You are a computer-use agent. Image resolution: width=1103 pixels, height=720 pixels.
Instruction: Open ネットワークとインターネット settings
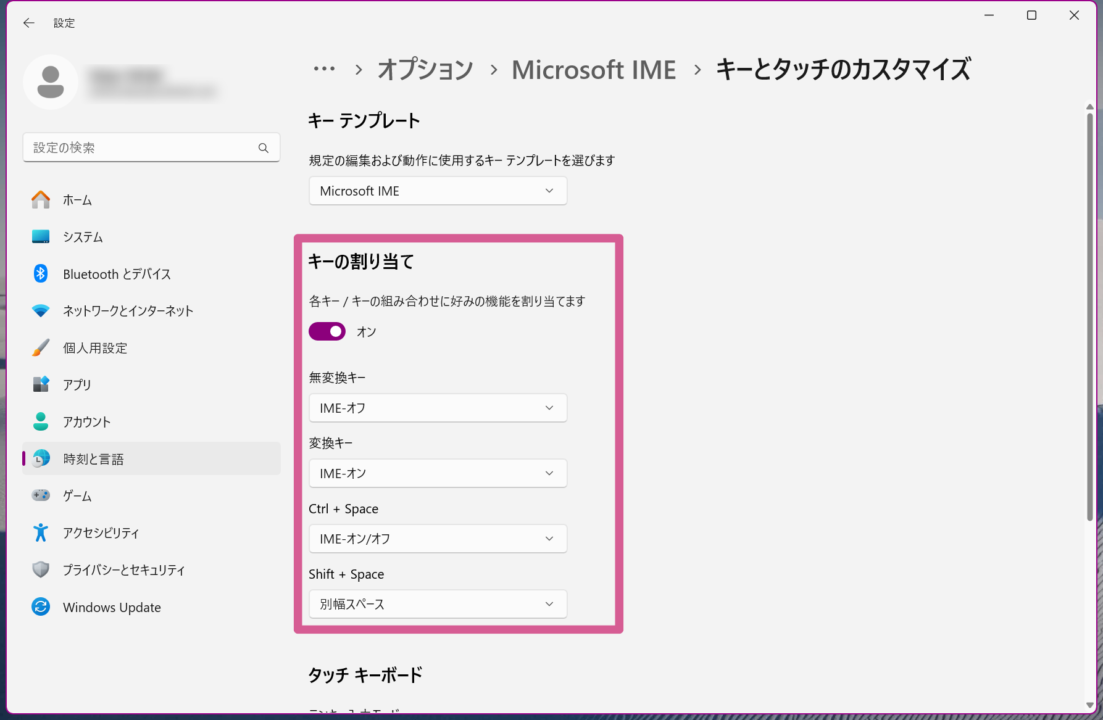tap(151, 311)
